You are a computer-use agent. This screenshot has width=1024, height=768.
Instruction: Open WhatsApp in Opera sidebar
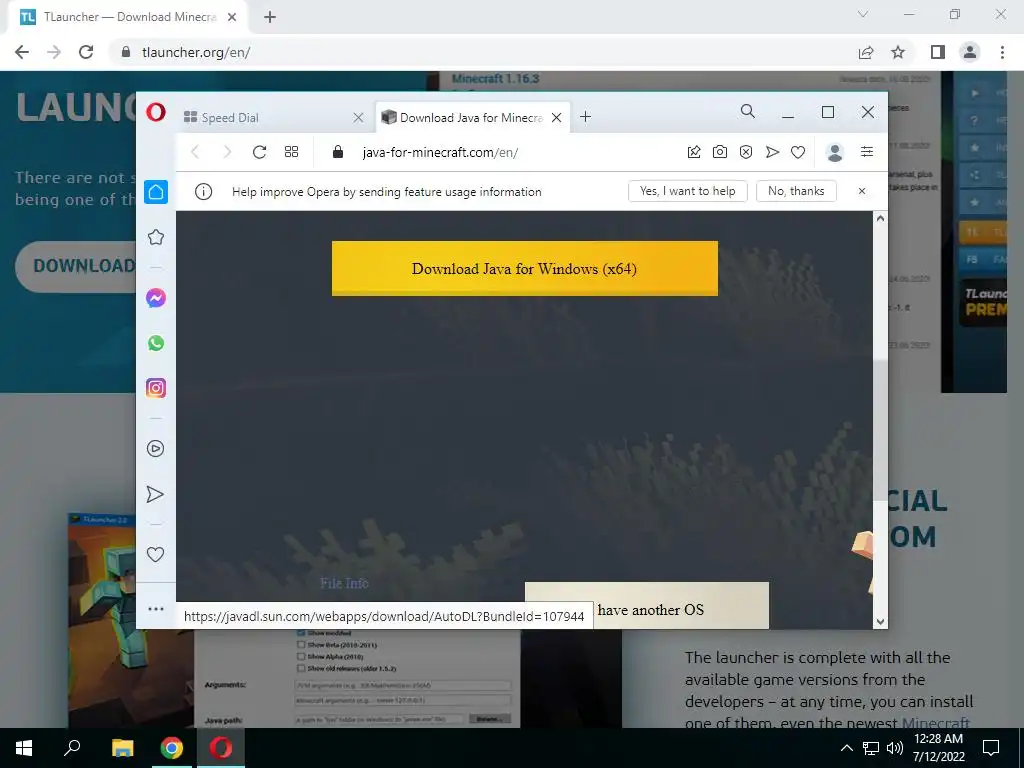[x=155, y=343]
